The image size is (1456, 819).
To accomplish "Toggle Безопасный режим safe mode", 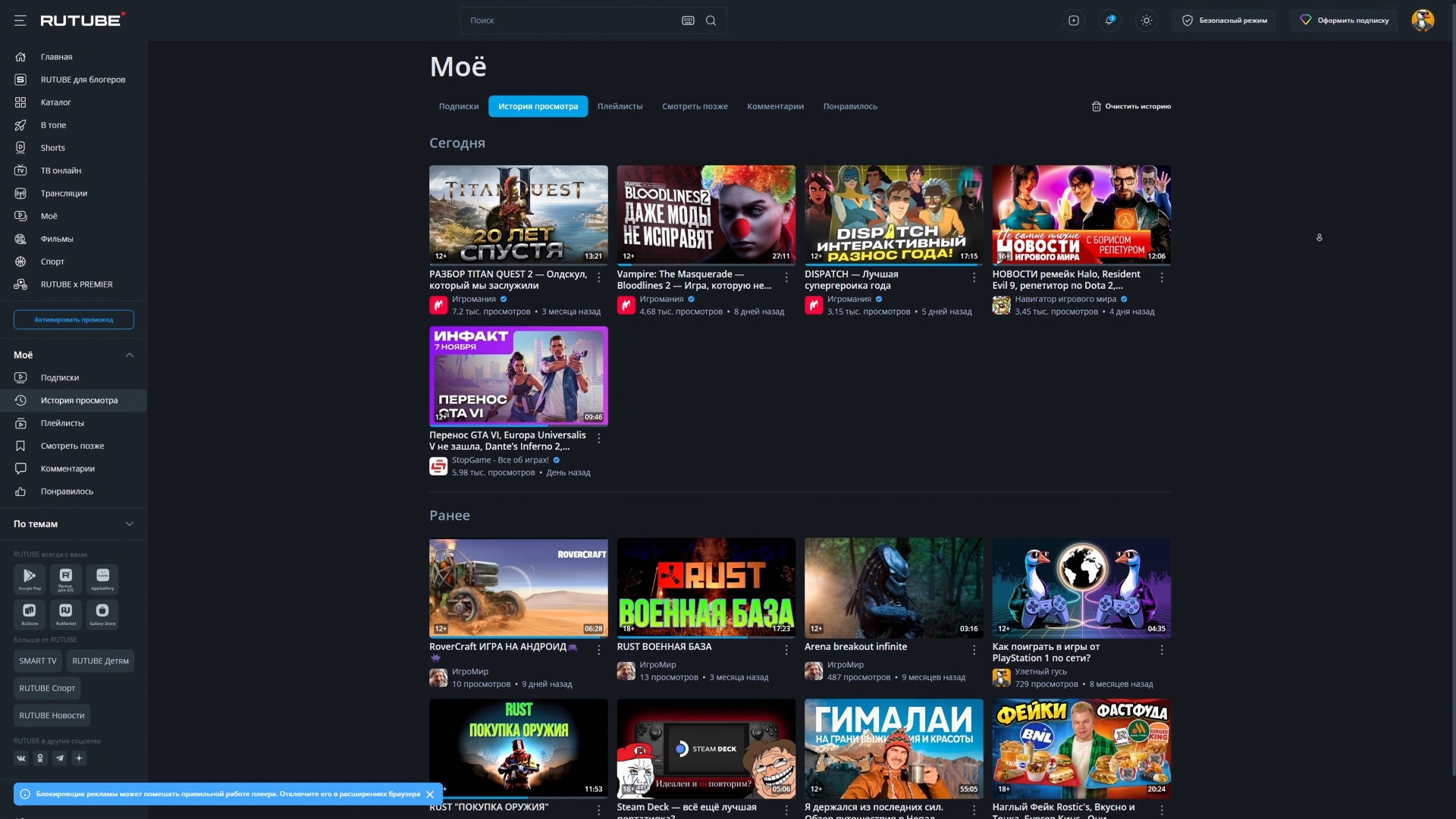I will (1225, 20).
